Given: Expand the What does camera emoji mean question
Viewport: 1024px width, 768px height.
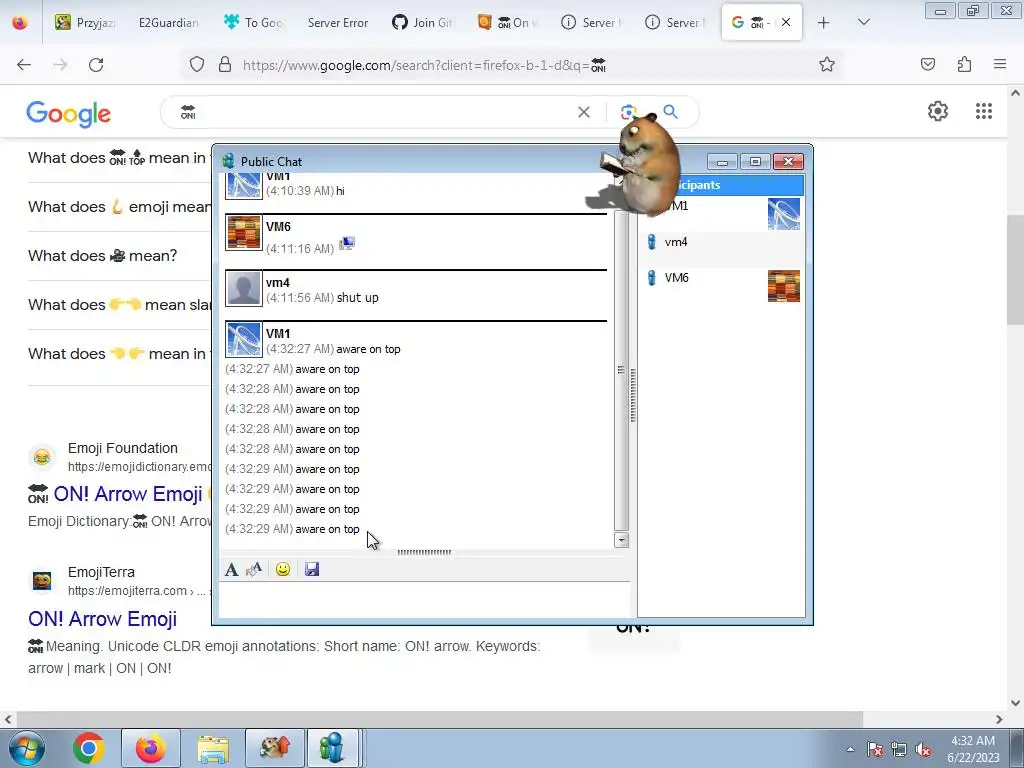Looking at the screenshot, I should point(103,255).
